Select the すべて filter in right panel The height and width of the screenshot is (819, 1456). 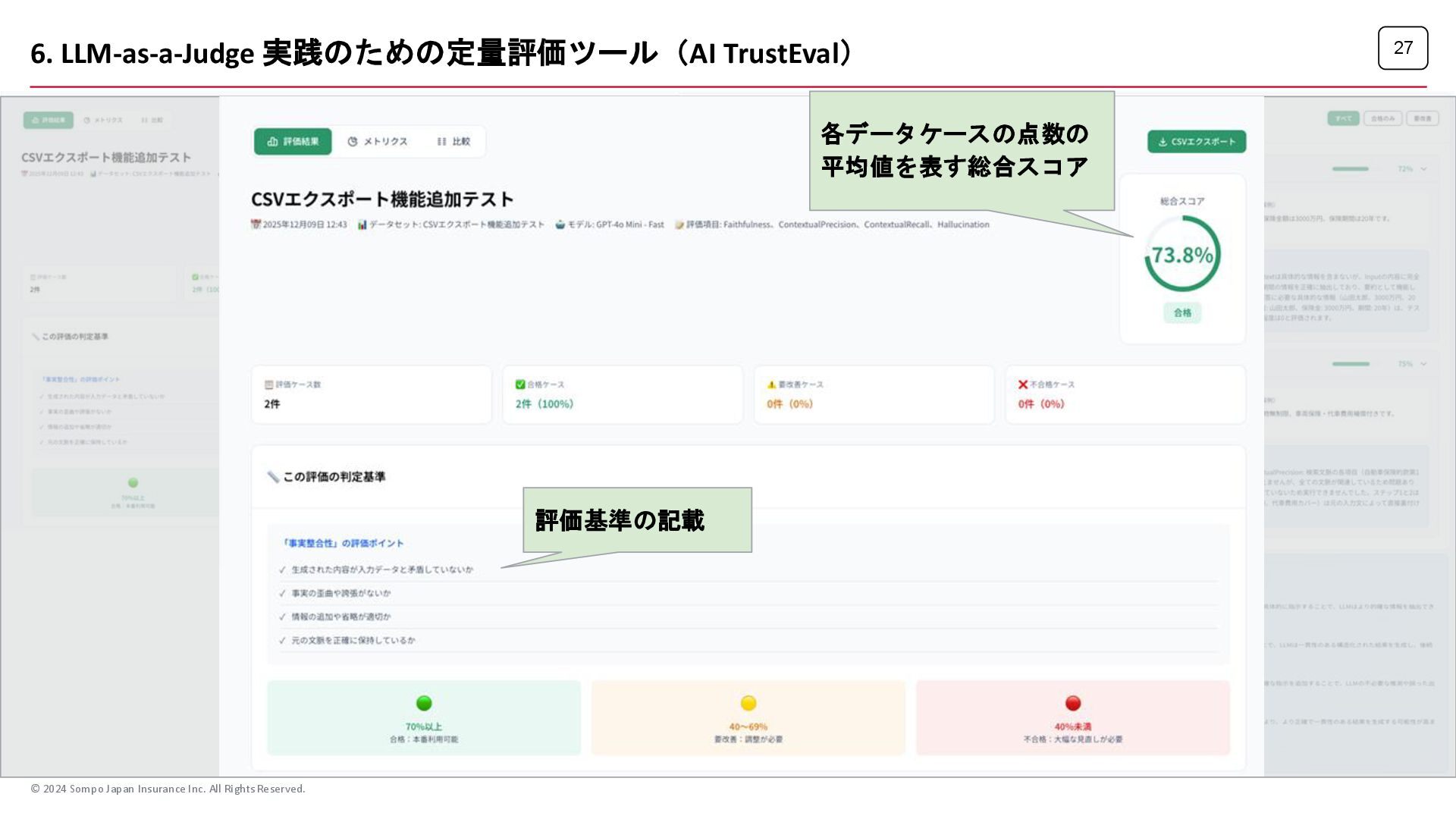point(1343,118)
